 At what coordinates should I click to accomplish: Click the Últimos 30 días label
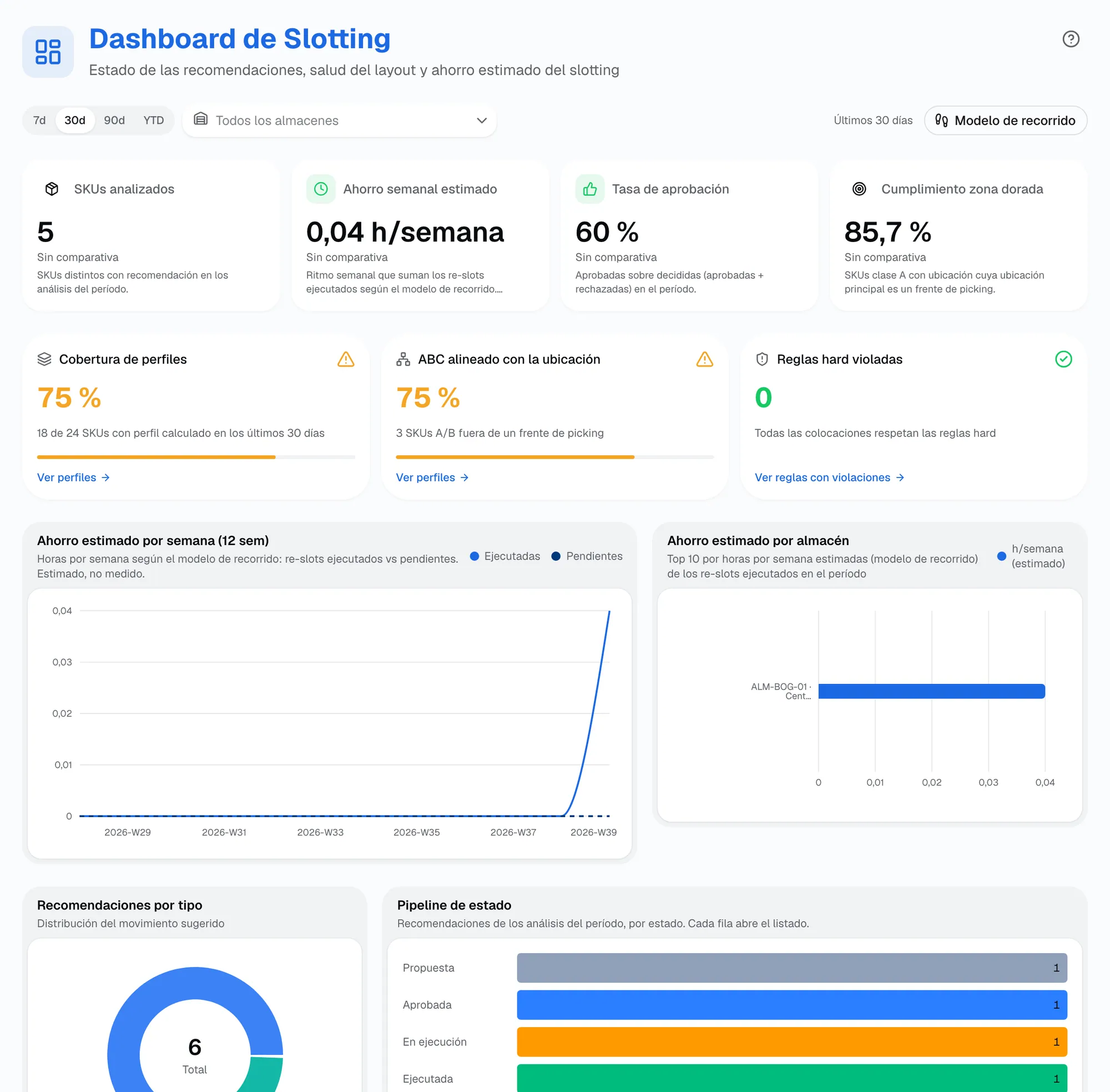tap(872, 120)
